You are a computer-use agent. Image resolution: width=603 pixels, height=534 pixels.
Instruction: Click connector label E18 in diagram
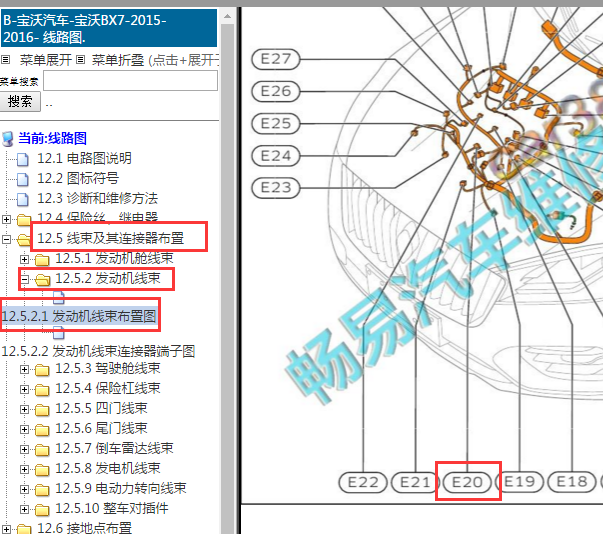click(572, 482)
